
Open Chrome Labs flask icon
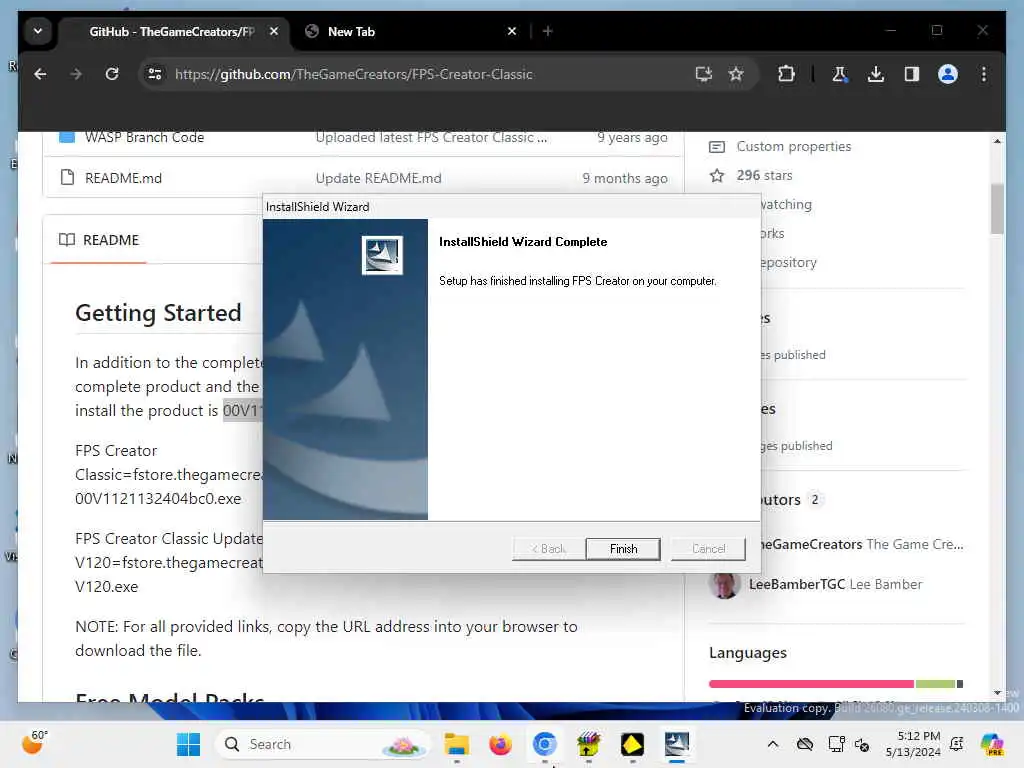pos(840,74)
